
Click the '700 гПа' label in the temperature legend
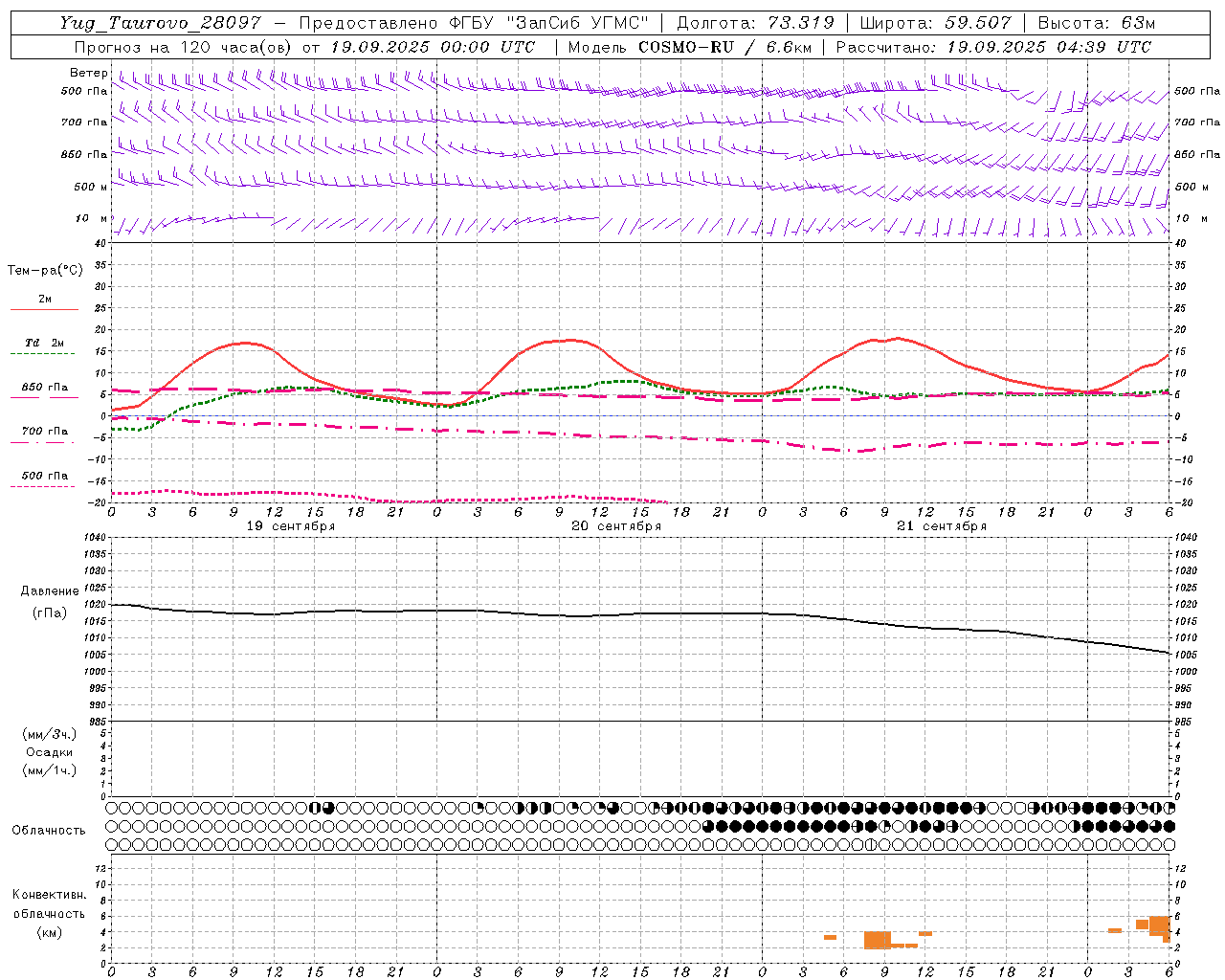(44, 431)
